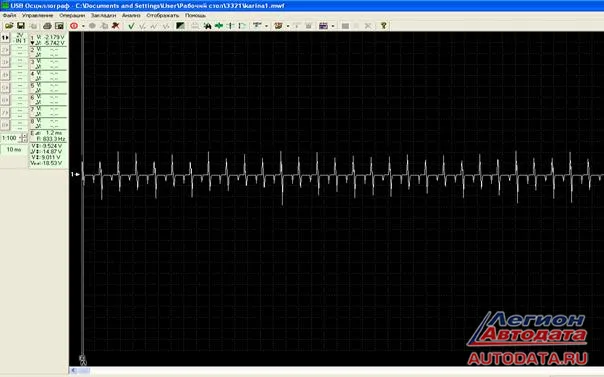Click the binoculars search icon
This screenshot has width=604, height=377.
(207, 26)
